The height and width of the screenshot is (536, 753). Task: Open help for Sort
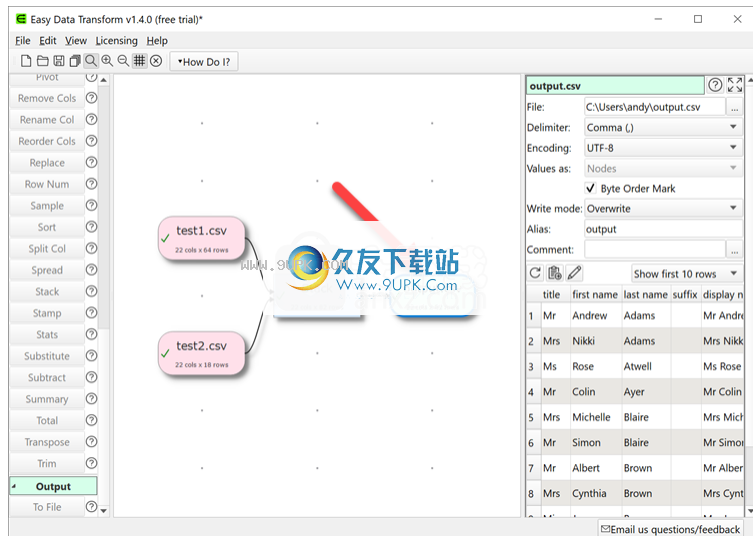[x=91, y=227]
